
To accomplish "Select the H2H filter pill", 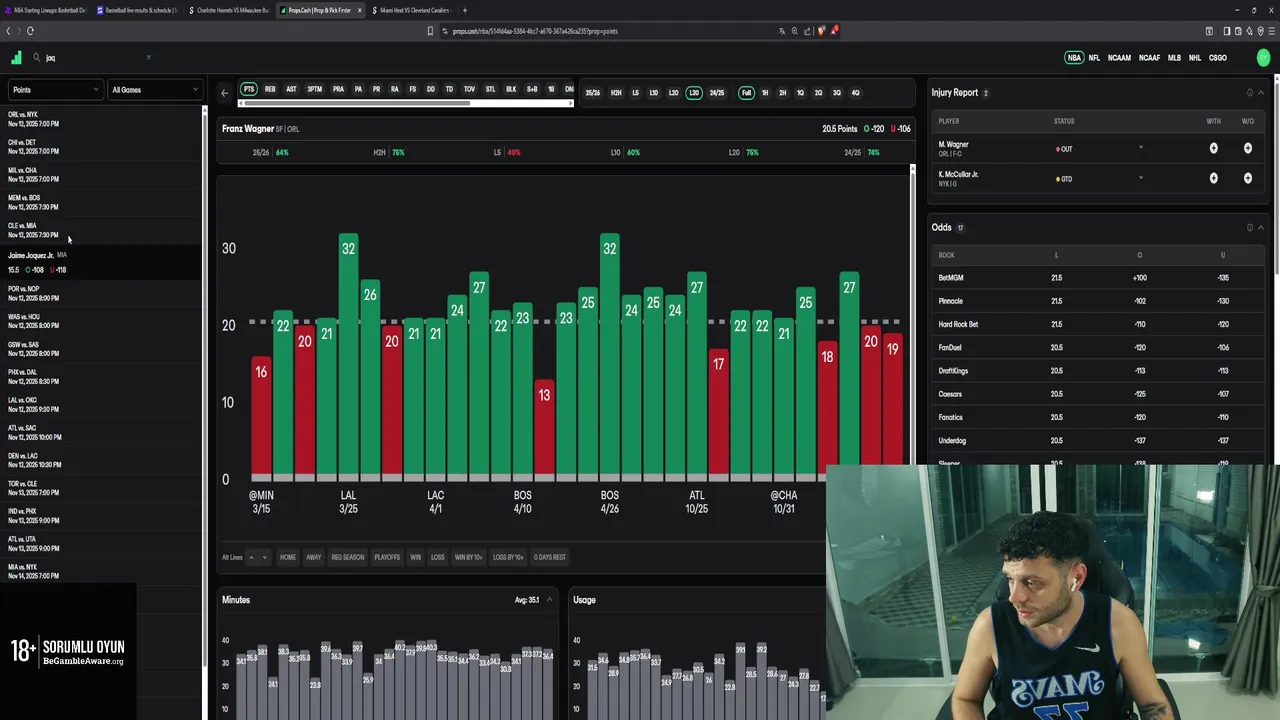I will pyautogui.click(x=616, y=93).
